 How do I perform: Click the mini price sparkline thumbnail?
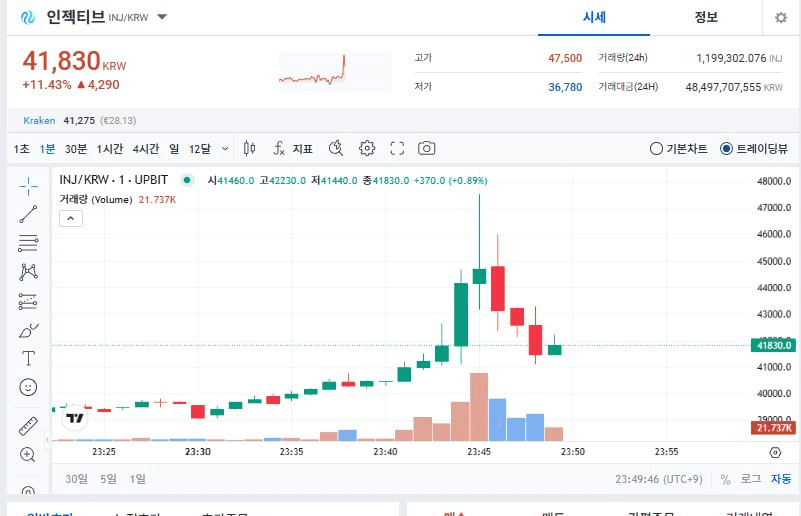(335, 72)
